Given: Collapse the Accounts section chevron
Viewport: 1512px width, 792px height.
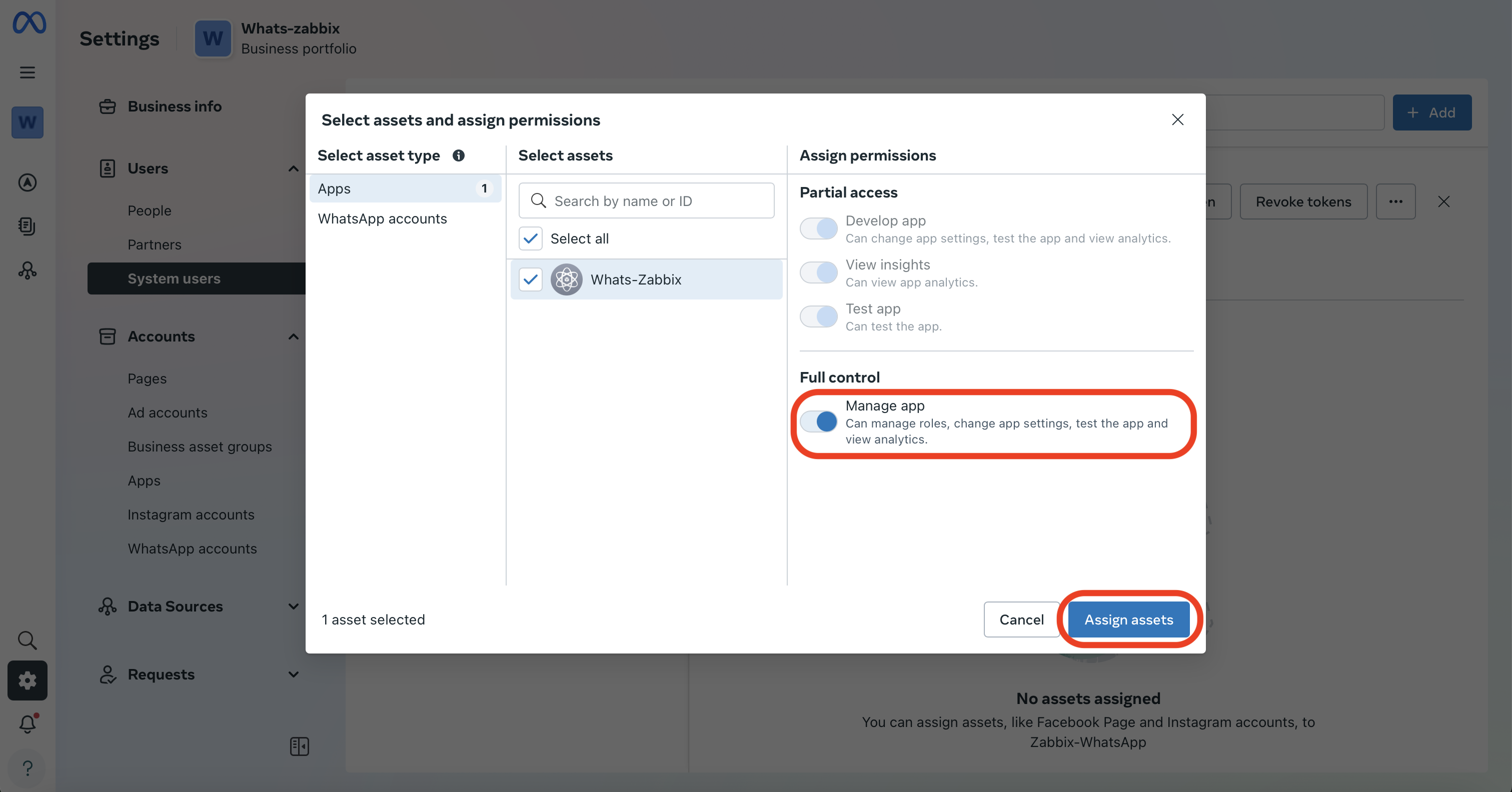Looking at the screenshot, I should coord(294,336).
